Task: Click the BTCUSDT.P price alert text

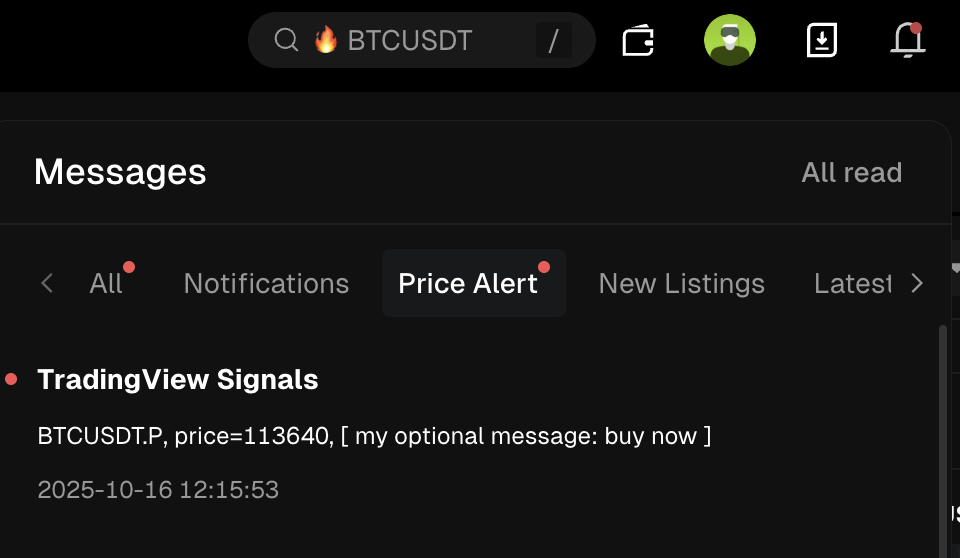Action: pos(374,436)
